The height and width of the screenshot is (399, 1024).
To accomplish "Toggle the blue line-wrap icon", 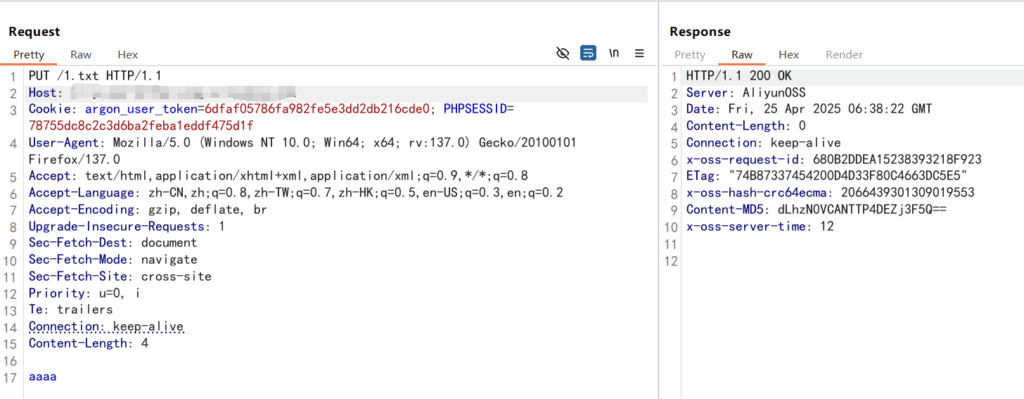I will tap(588, 54).
